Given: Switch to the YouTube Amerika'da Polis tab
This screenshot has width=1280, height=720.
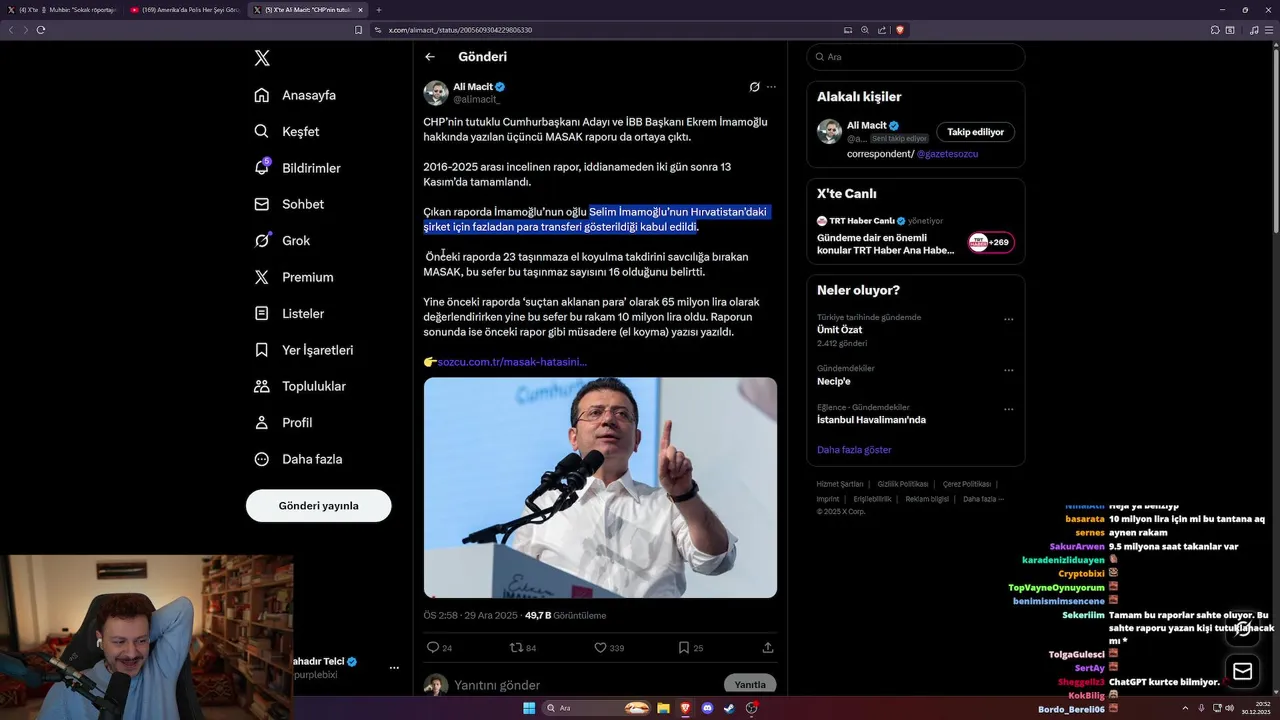Looking at the screenshot, I should click(184, 10).
